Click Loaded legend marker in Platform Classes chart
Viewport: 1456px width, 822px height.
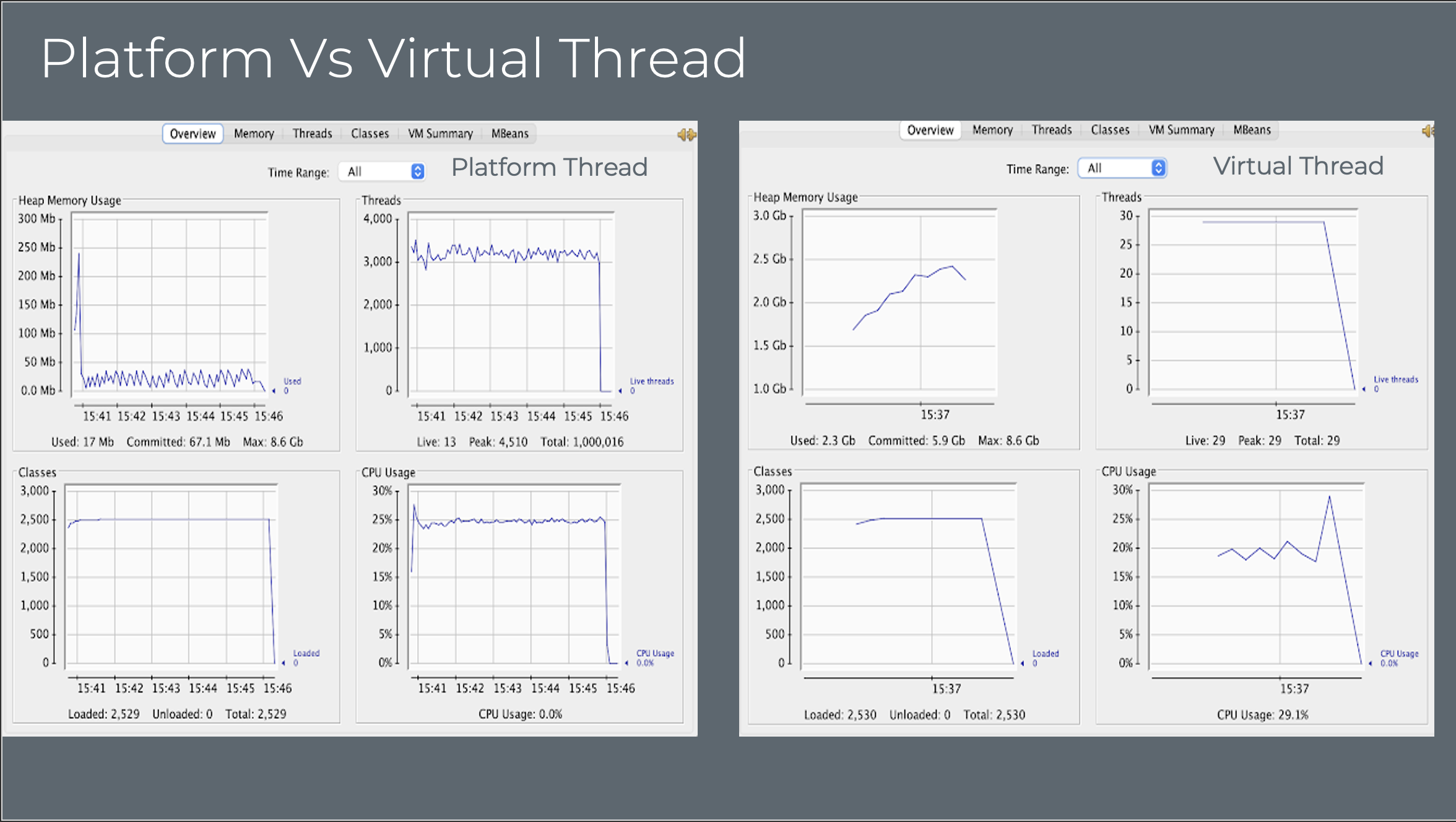click(284, 663)
